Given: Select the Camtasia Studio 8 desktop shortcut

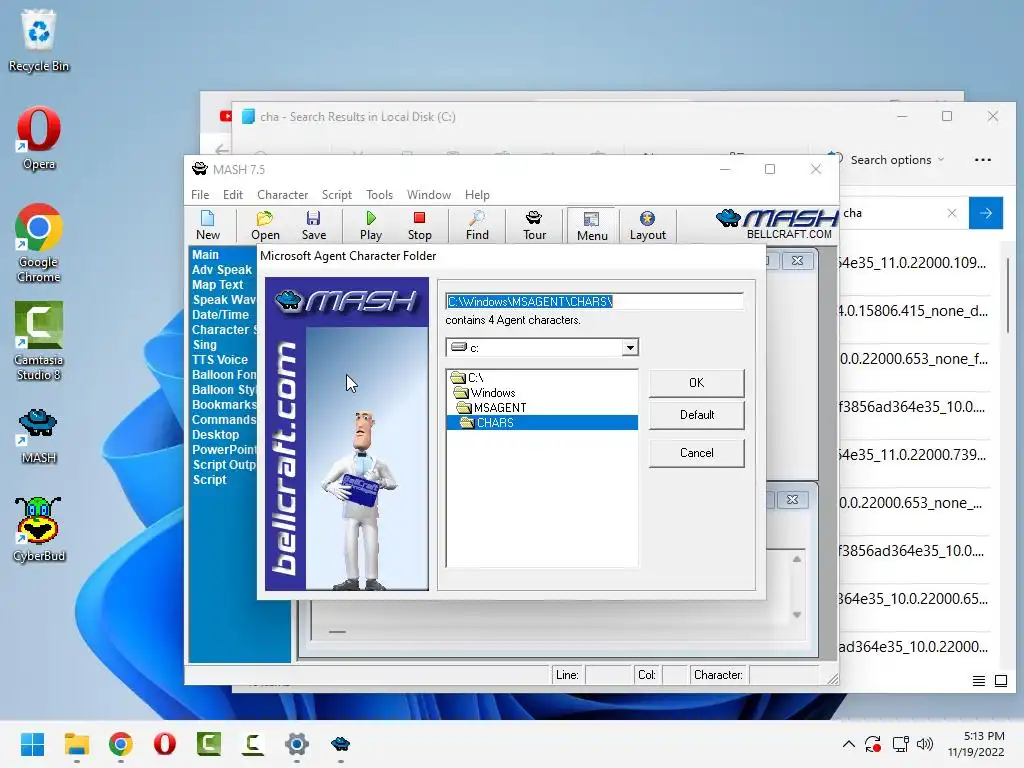Looking at the screenshot, I should [39, 341].
